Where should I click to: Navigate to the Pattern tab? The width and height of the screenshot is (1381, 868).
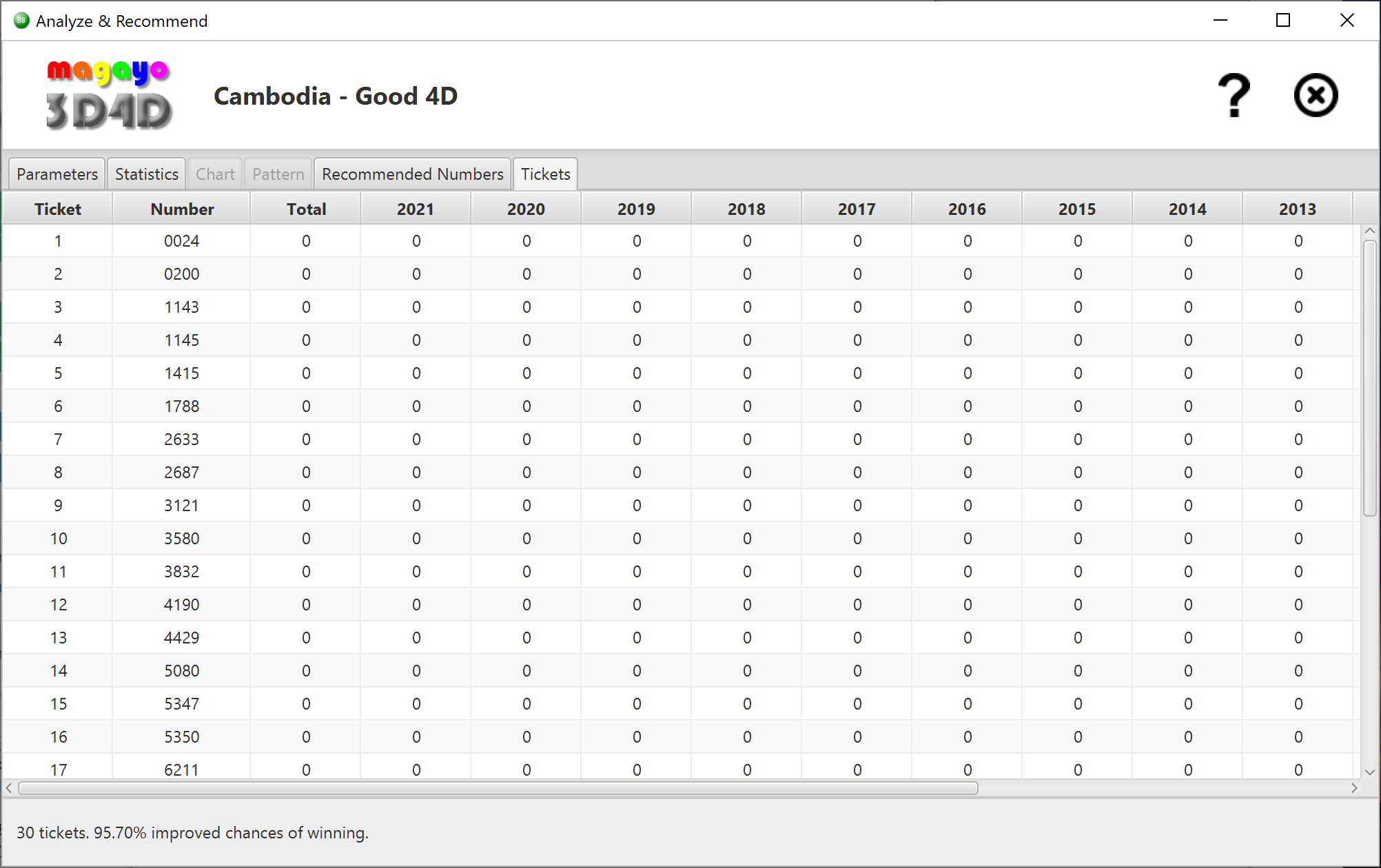point(277,174)
